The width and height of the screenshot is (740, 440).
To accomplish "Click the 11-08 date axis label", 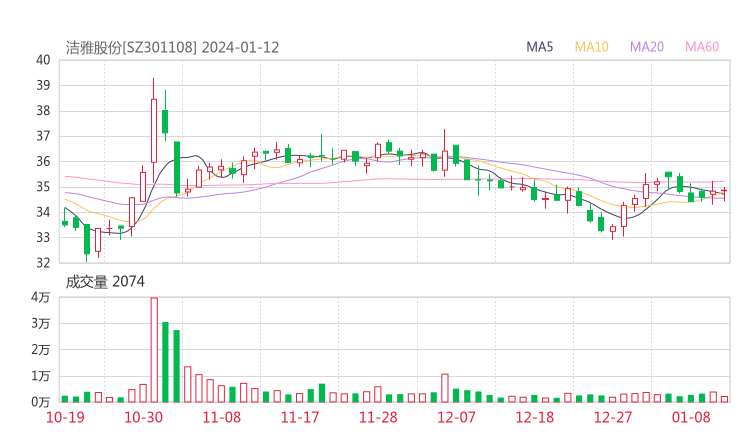I will (221, 417).
